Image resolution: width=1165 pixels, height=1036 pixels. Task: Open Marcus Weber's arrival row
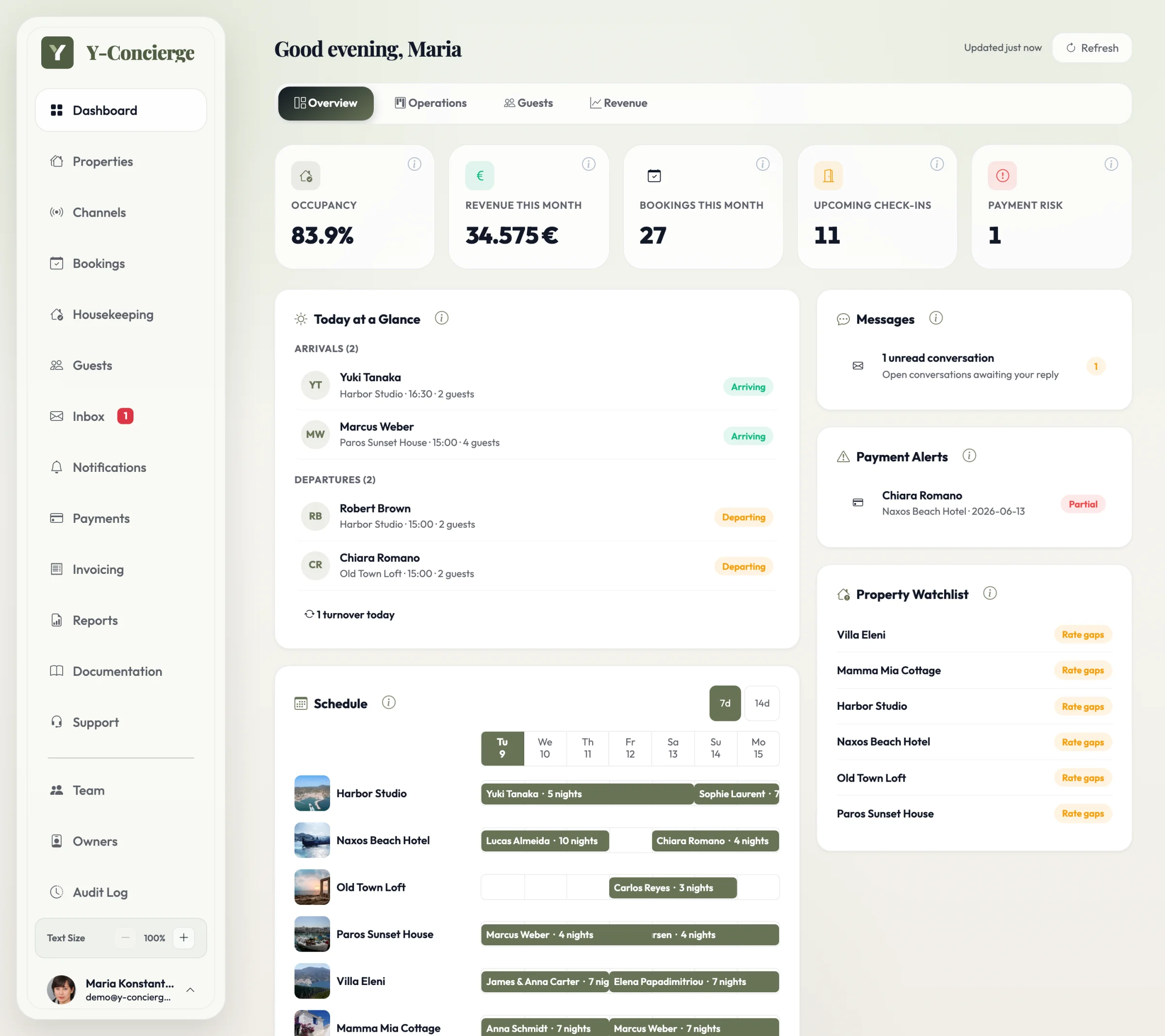point(536,435)
